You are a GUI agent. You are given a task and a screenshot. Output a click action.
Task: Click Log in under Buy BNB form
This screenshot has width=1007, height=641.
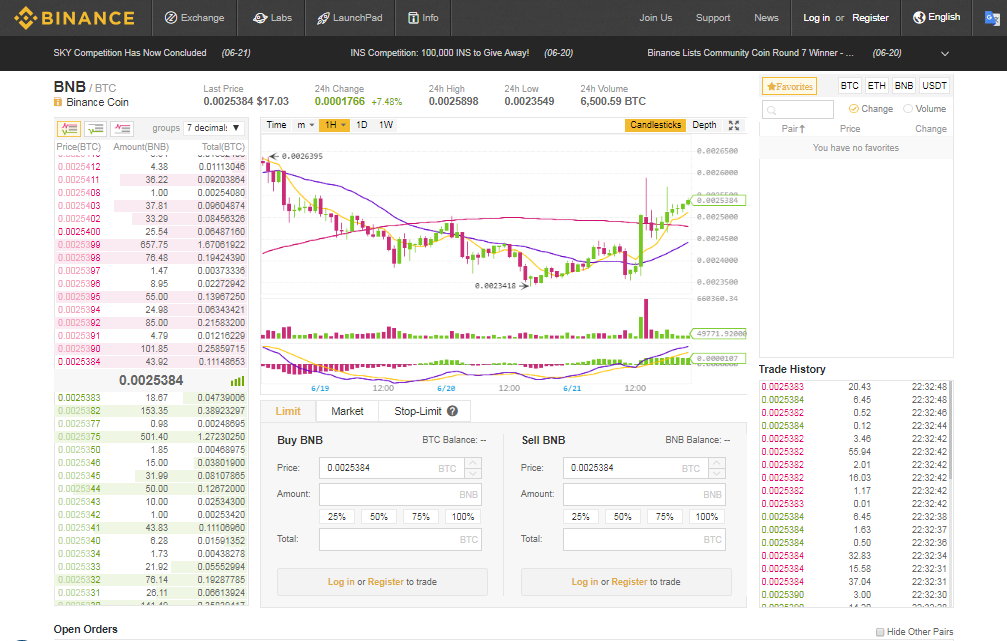[x=341, y=581]
